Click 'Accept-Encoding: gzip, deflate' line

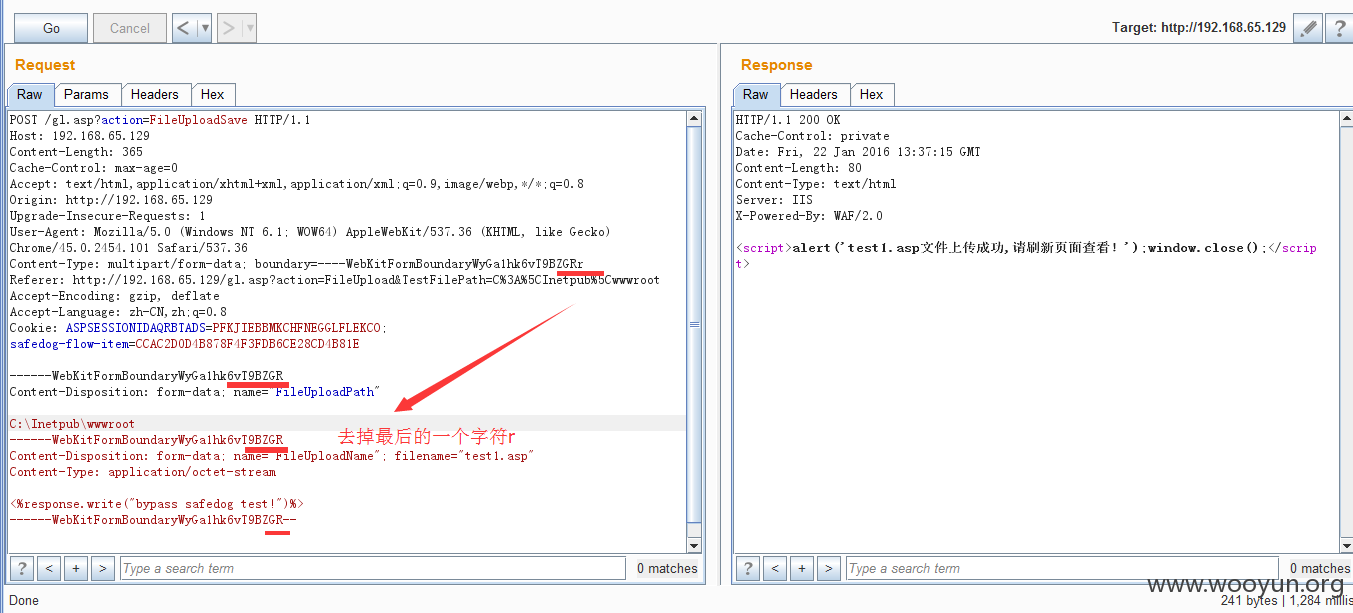tap(114, 296)
